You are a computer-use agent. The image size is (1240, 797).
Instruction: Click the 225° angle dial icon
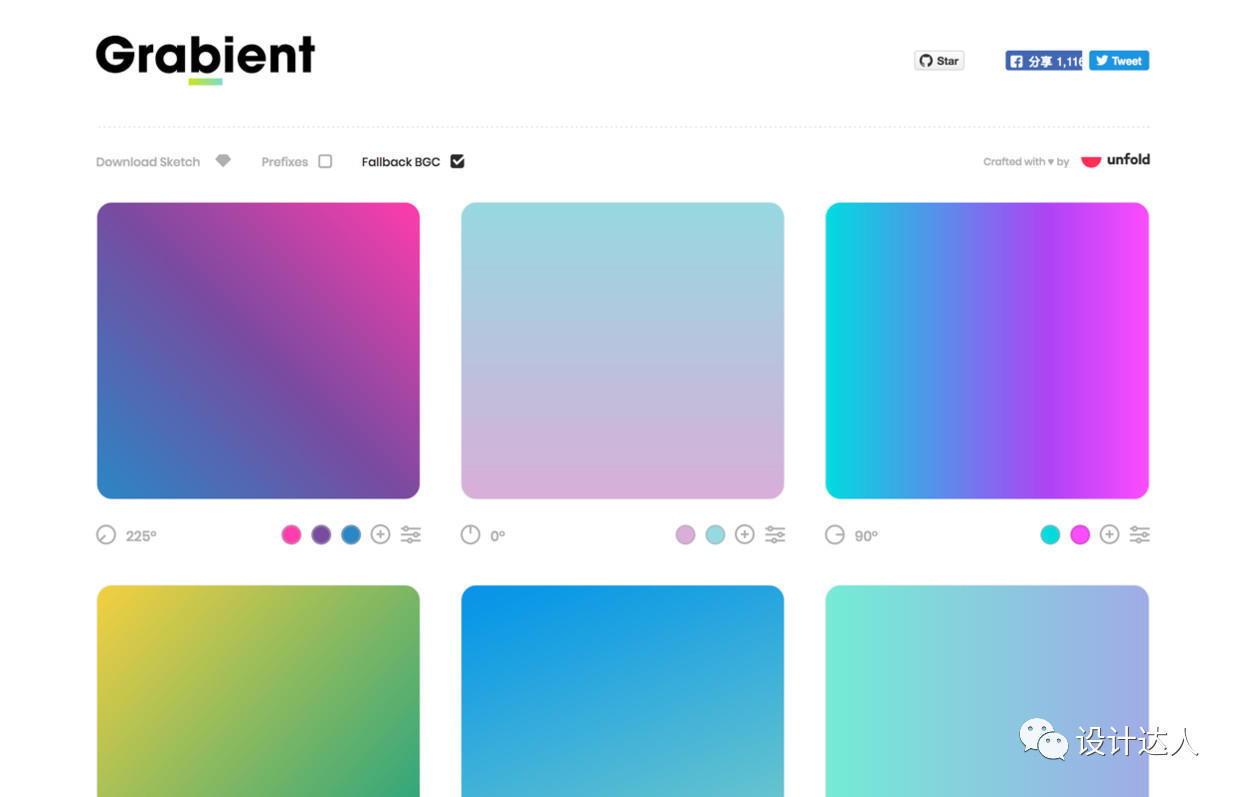(x=106, y=535)
